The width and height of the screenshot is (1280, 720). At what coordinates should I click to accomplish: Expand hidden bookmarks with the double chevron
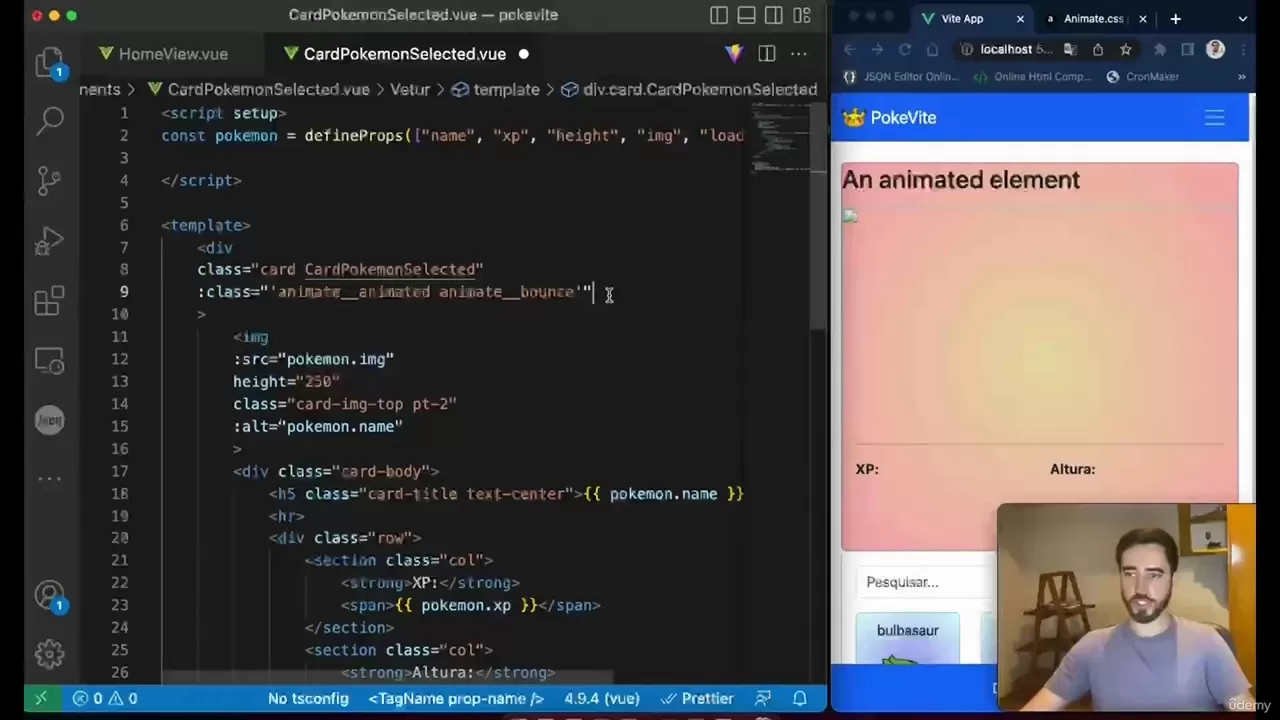[x=1241, y=76]
